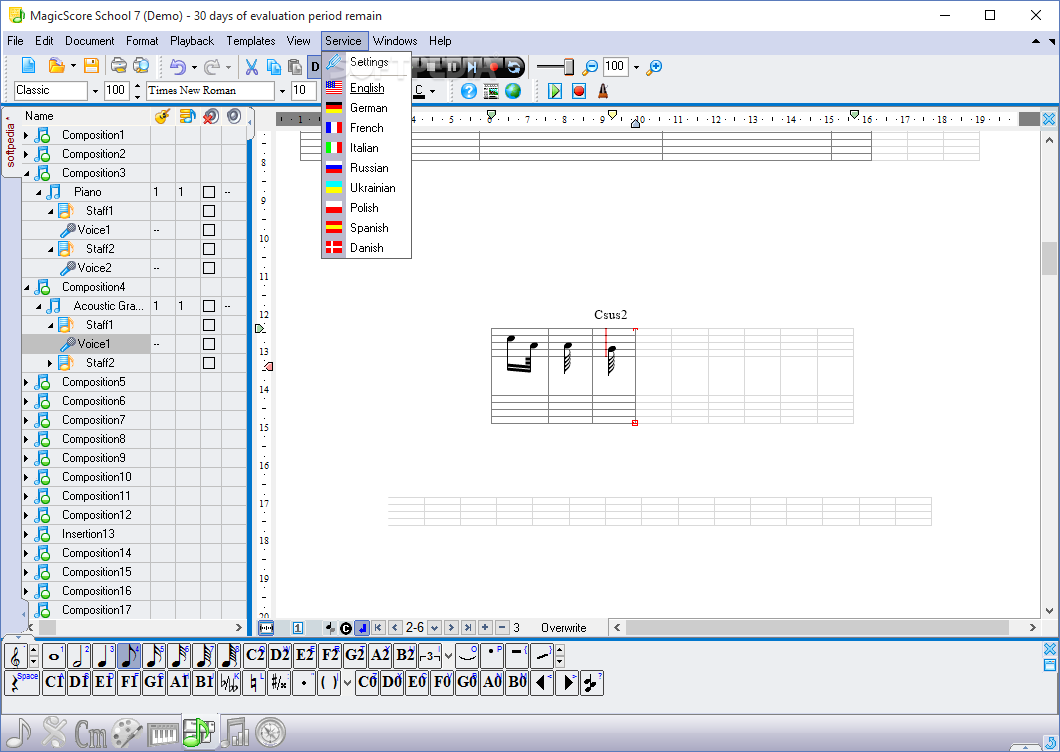1060x752 pixels.
Task: Toggle the Staff2 checkbox under Piano
Action: point(209,249)
